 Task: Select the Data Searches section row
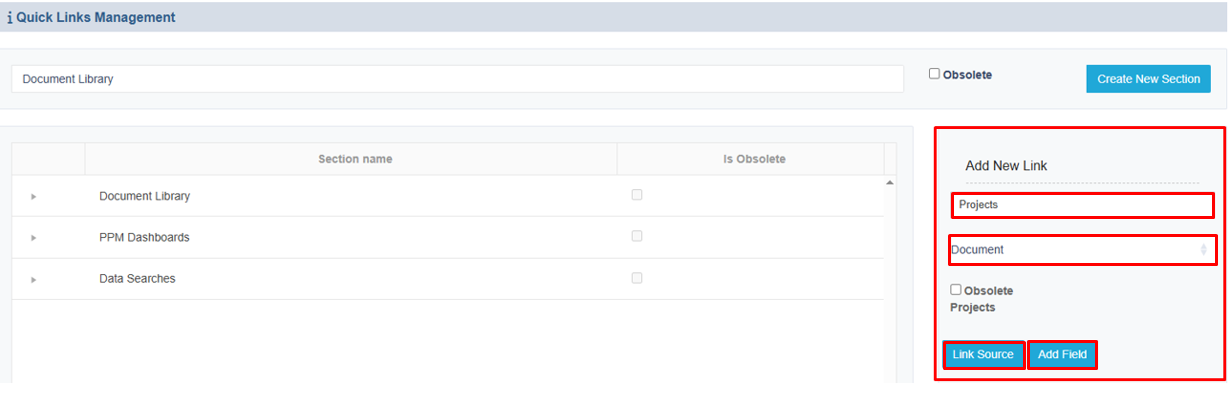[x=448, y=279]
